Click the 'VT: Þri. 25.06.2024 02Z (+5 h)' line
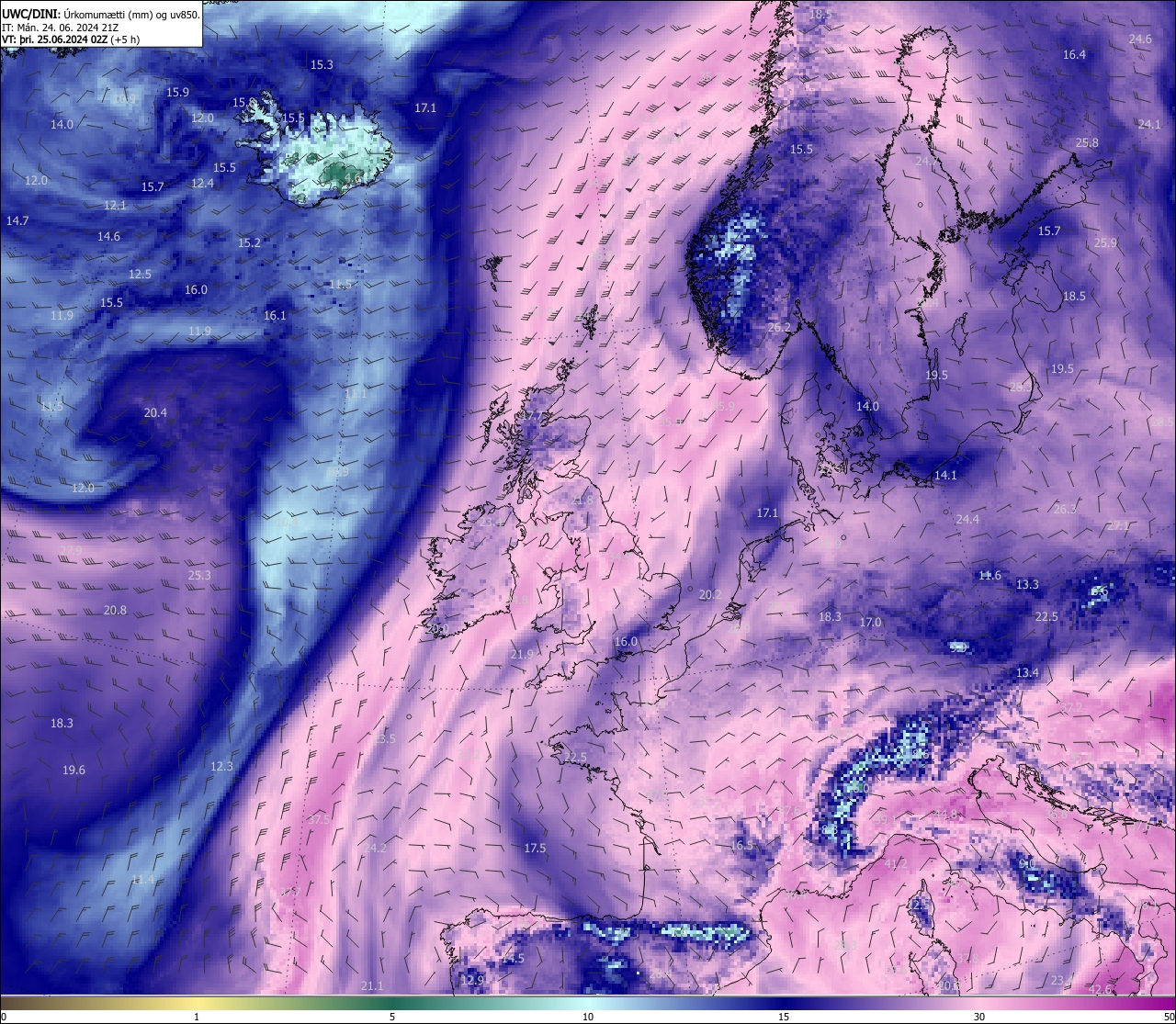 [71, 39]
